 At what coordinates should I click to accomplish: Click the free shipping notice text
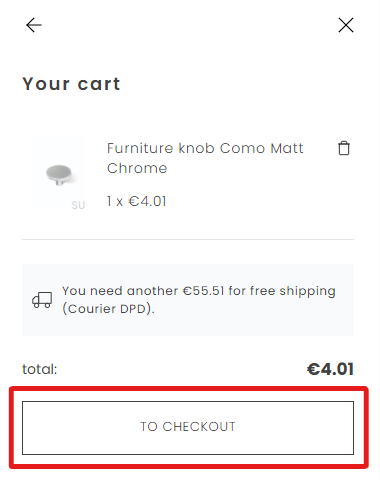[x=199, y=300]
